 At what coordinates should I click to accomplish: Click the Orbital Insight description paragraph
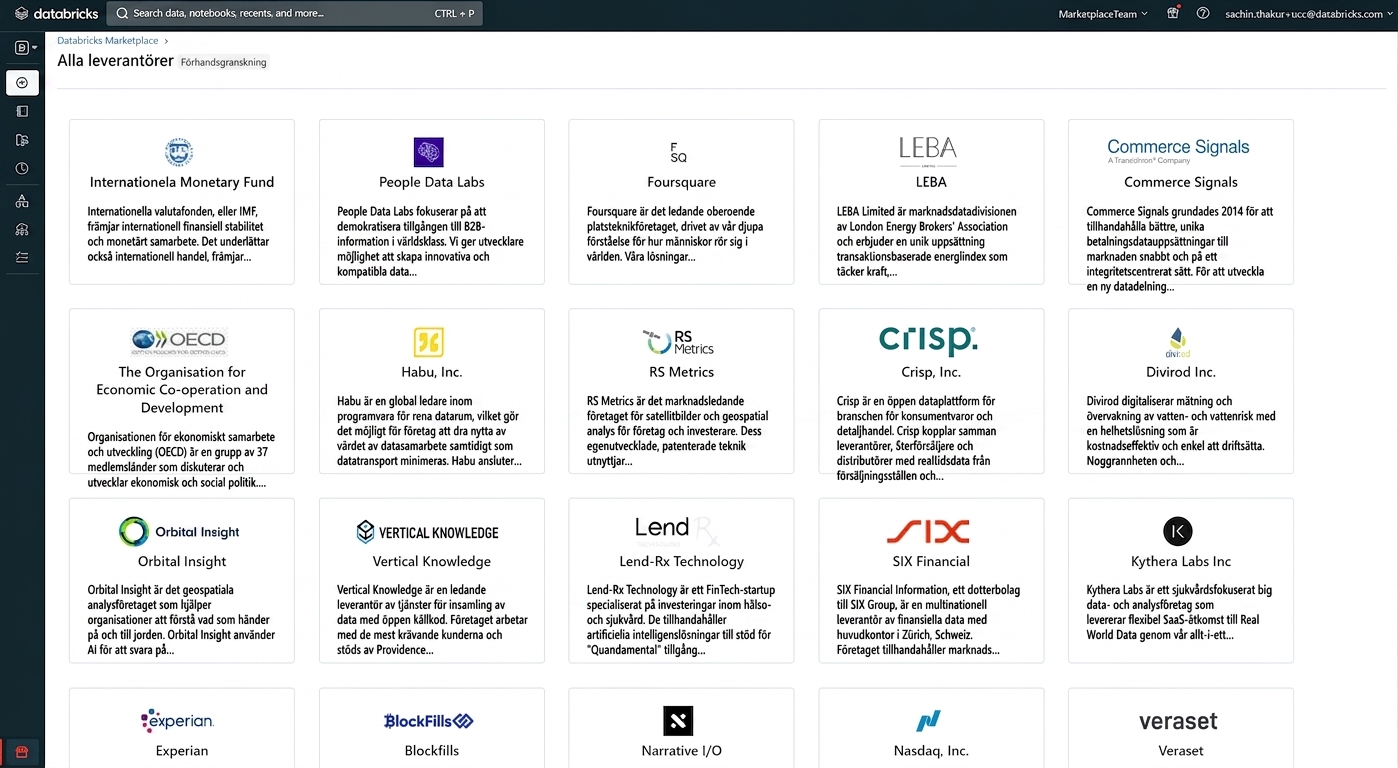182,620
